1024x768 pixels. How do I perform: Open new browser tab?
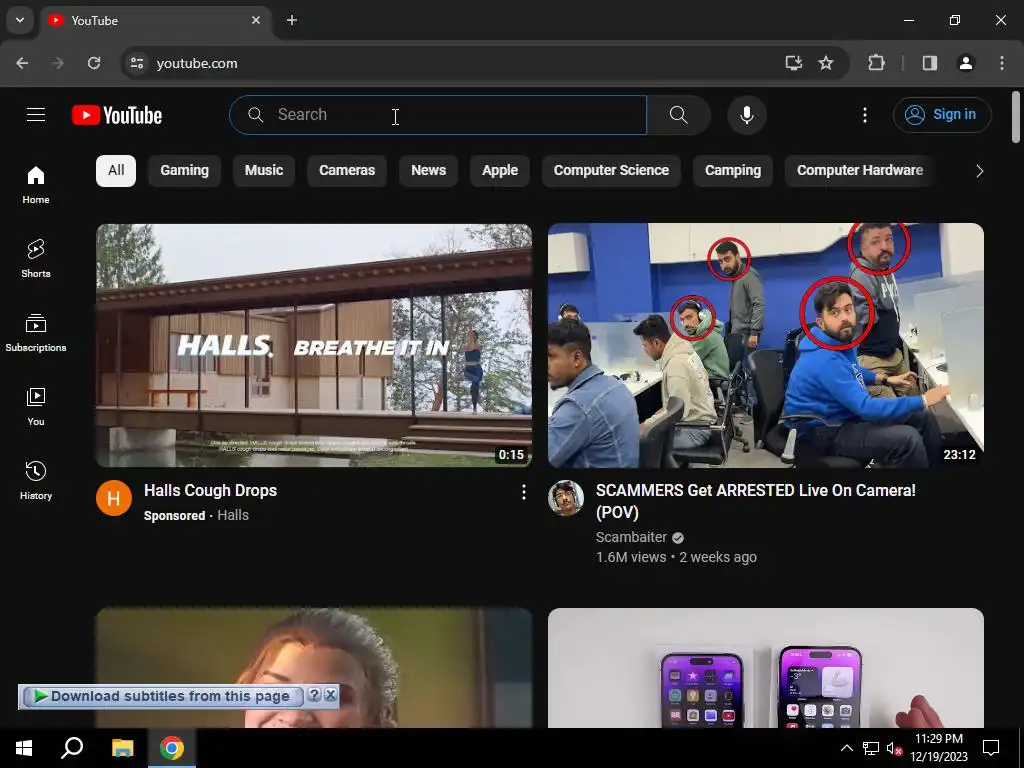[292, 20]
